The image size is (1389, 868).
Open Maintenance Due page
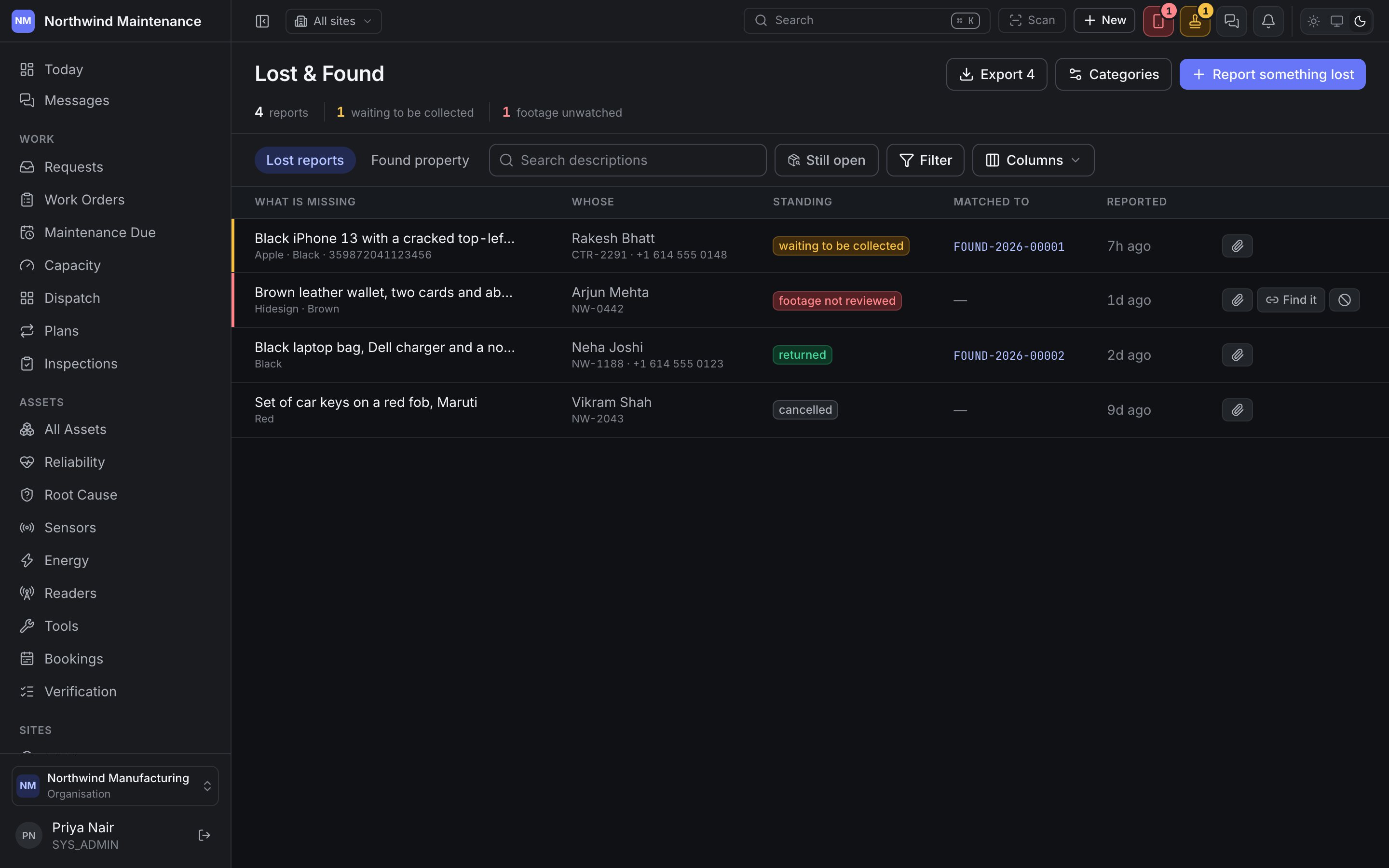(115, 232)
